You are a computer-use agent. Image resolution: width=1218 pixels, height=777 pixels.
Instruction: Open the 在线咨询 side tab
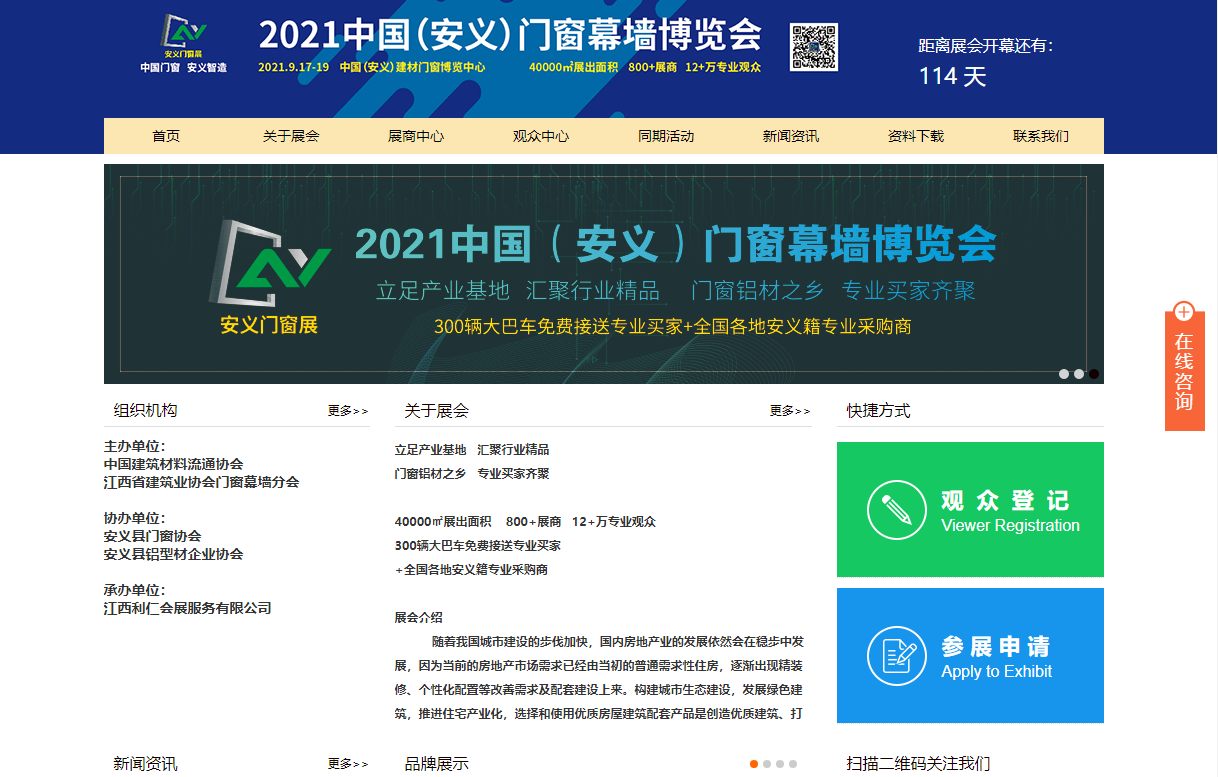pyautogui.click(x=1184, y=372)
